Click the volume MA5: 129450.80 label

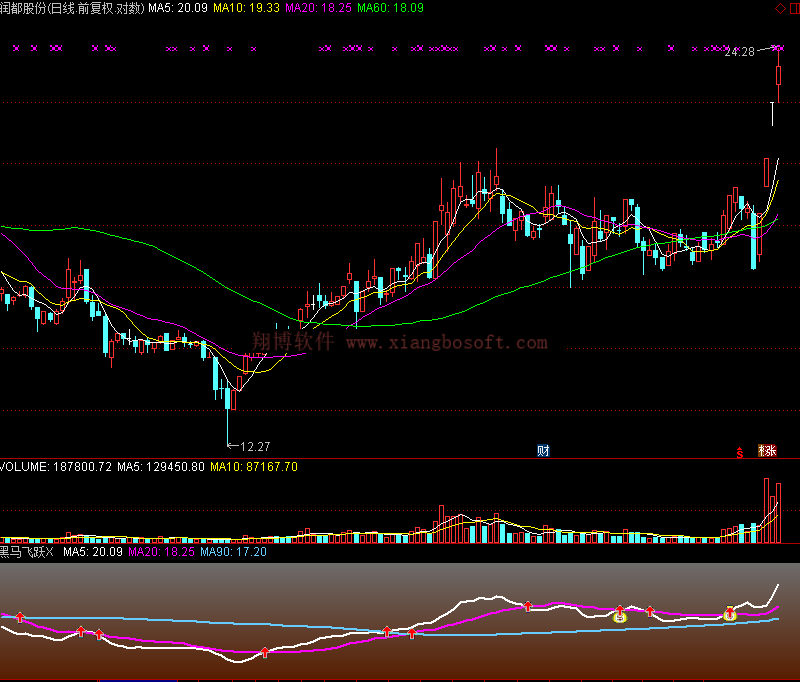point(161,467)
